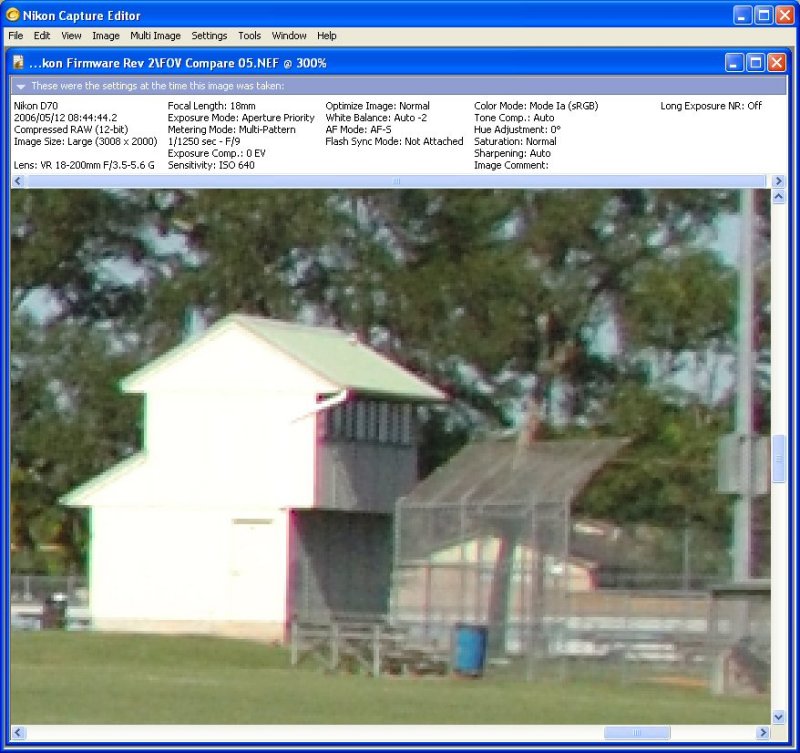Image resolution: width=800 pixels, height=753 pixels.
Task: Click 'Sensitivity: ISO 640' text
Action: (x=211, y=165)
